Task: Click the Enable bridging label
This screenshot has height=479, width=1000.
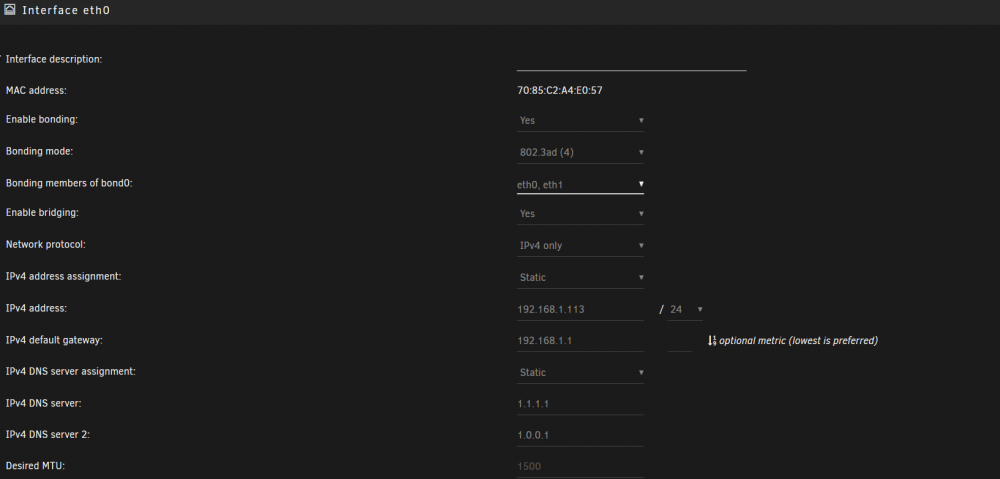Action: click(42, 212)
